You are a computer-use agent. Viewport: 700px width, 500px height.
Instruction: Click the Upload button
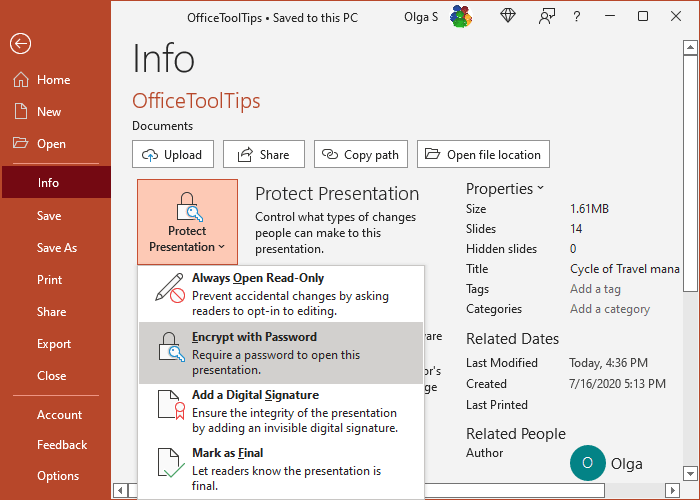click(x=172, y=155)
